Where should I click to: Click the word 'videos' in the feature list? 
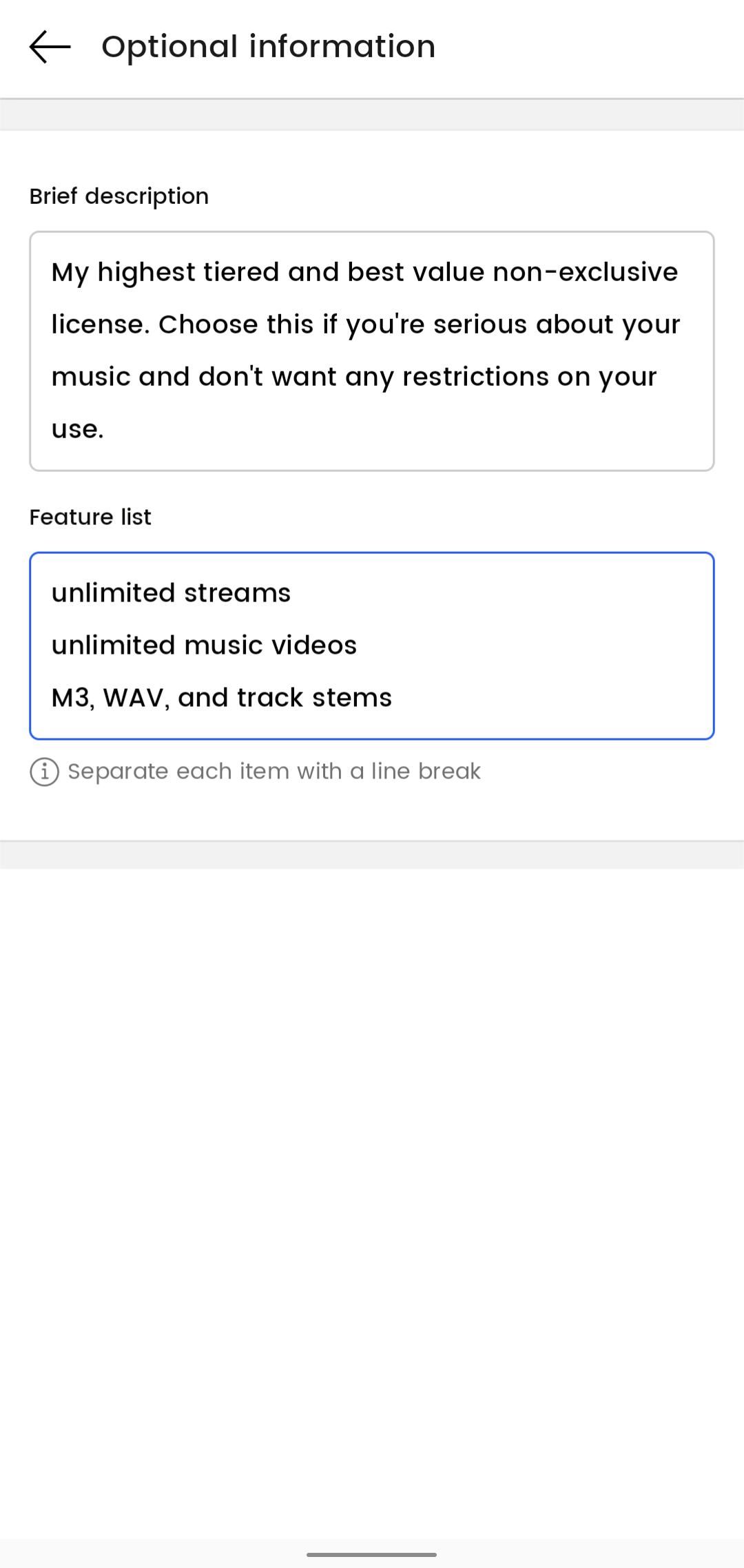coord(314,646)
